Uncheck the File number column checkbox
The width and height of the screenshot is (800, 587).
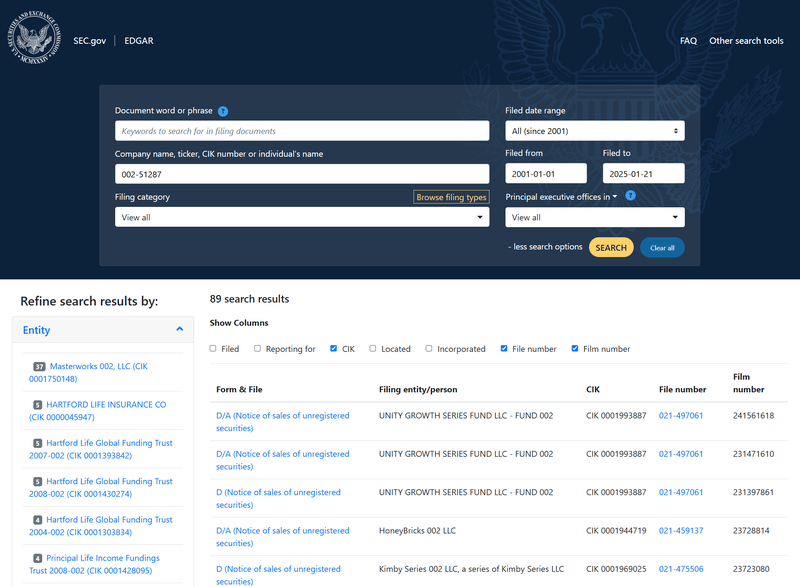[504, 348]
